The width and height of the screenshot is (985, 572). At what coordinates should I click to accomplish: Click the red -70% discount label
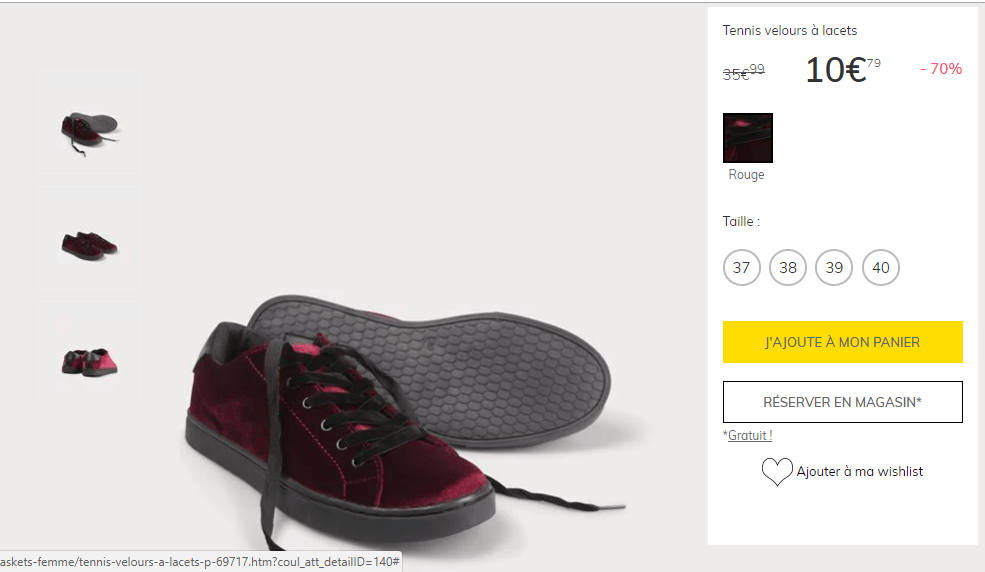941,69
